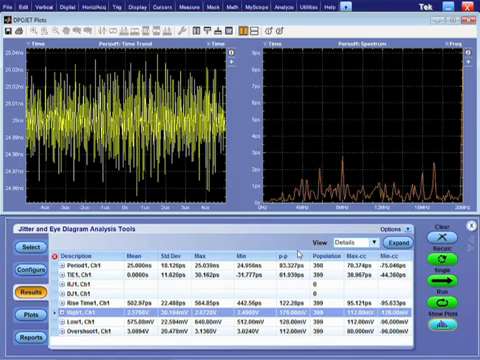Click the info icon beside the Time Trend plot
The height and width of the screenshot is (360, 480).
pos(232,53)
